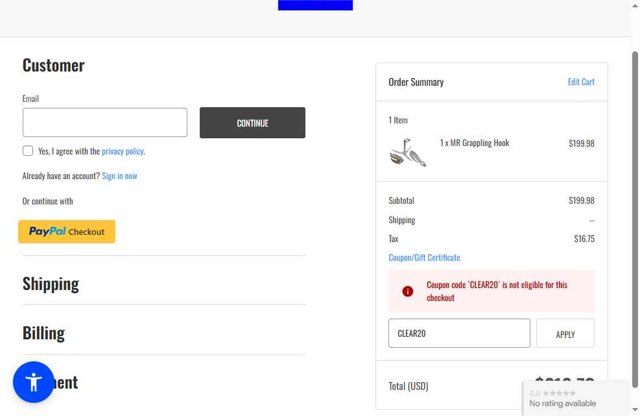
Task: Click the Email input field
Action: pyautogui.click(x=105, y=122)
